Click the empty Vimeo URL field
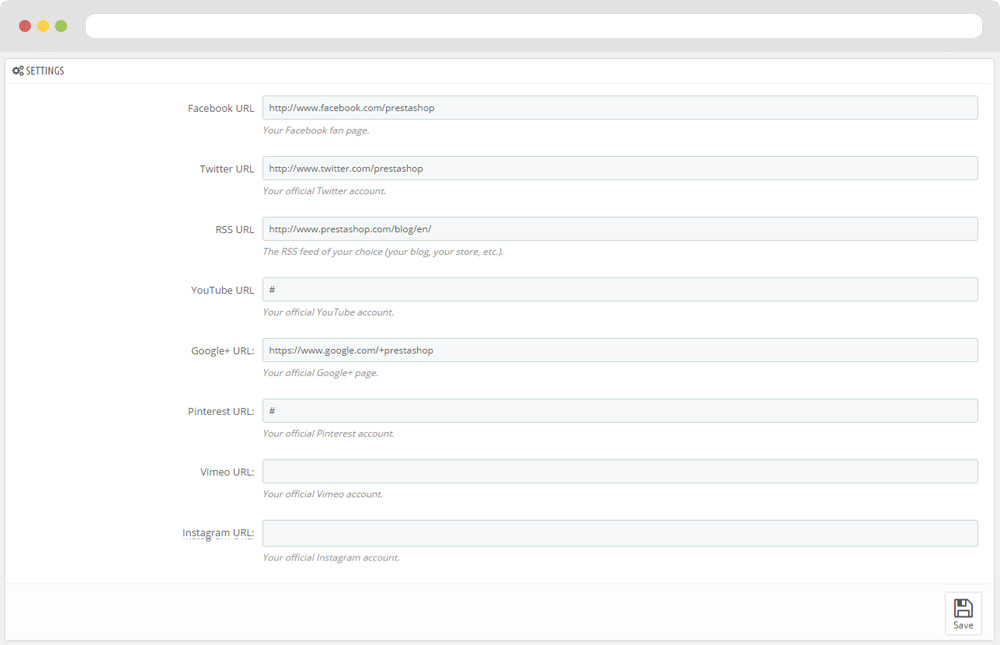 tap(620, 471)
